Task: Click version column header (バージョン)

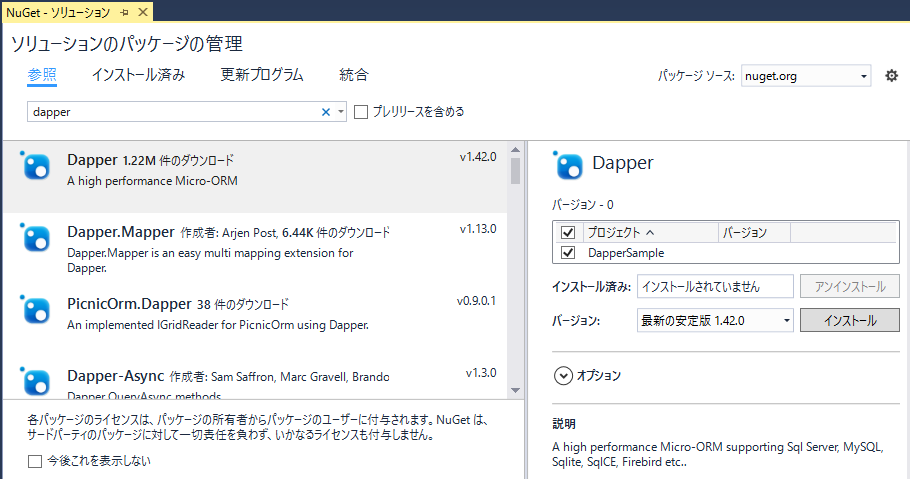Action: coord(754,232)
